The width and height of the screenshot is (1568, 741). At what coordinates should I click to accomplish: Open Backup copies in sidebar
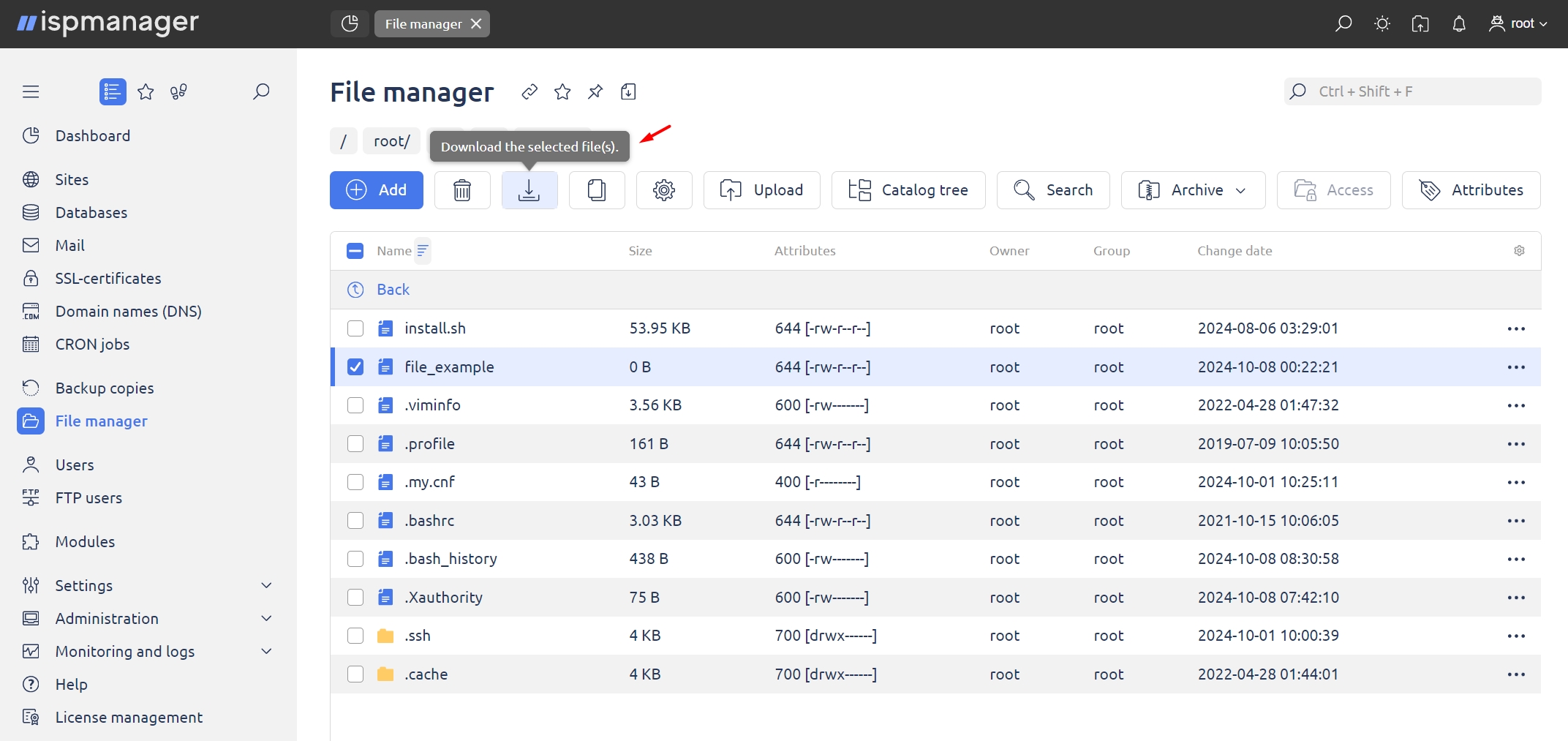[105, 388]
